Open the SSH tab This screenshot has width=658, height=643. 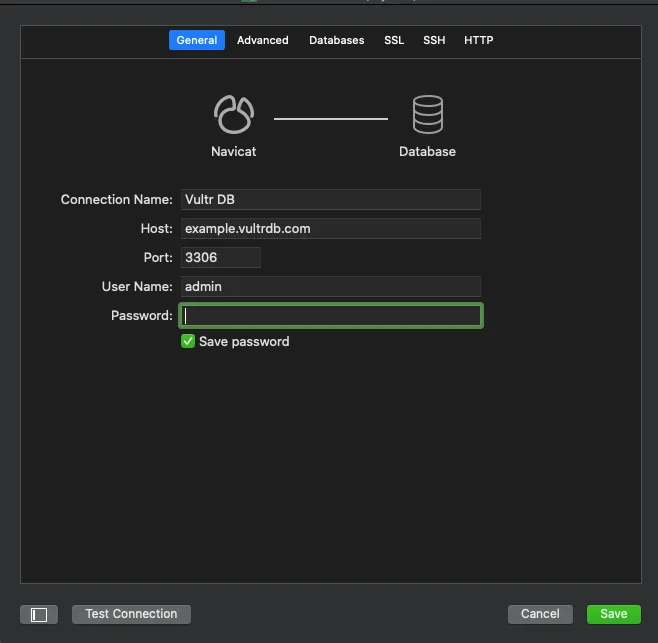coord(434,40)
